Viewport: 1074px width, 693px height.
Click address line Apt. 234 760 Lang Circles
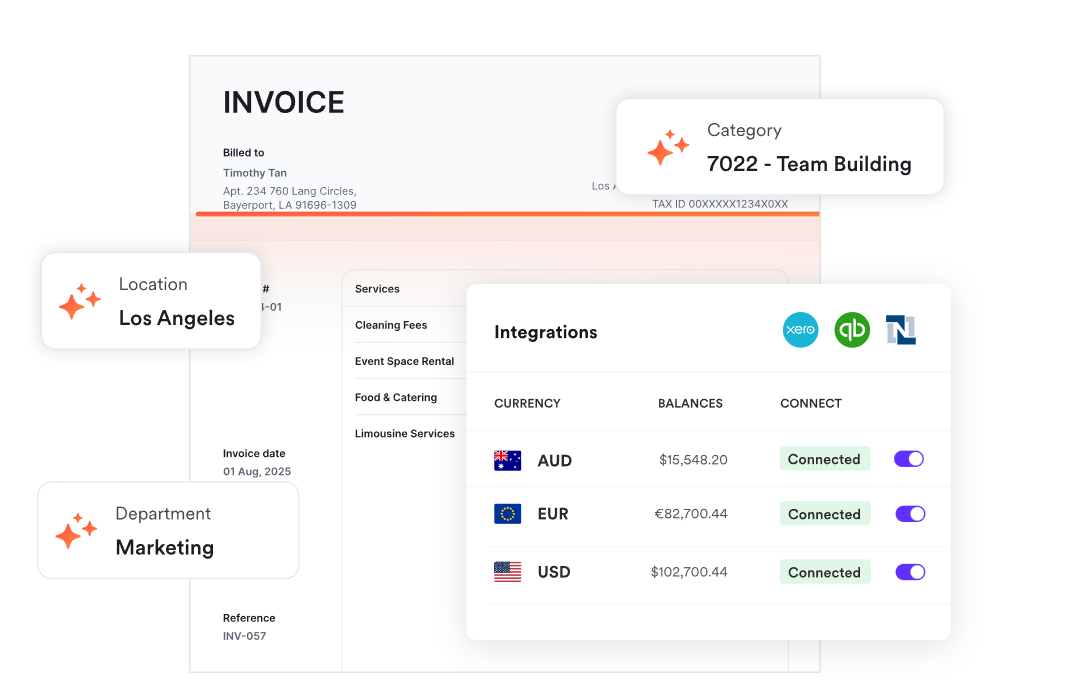[x=290, y=191]
